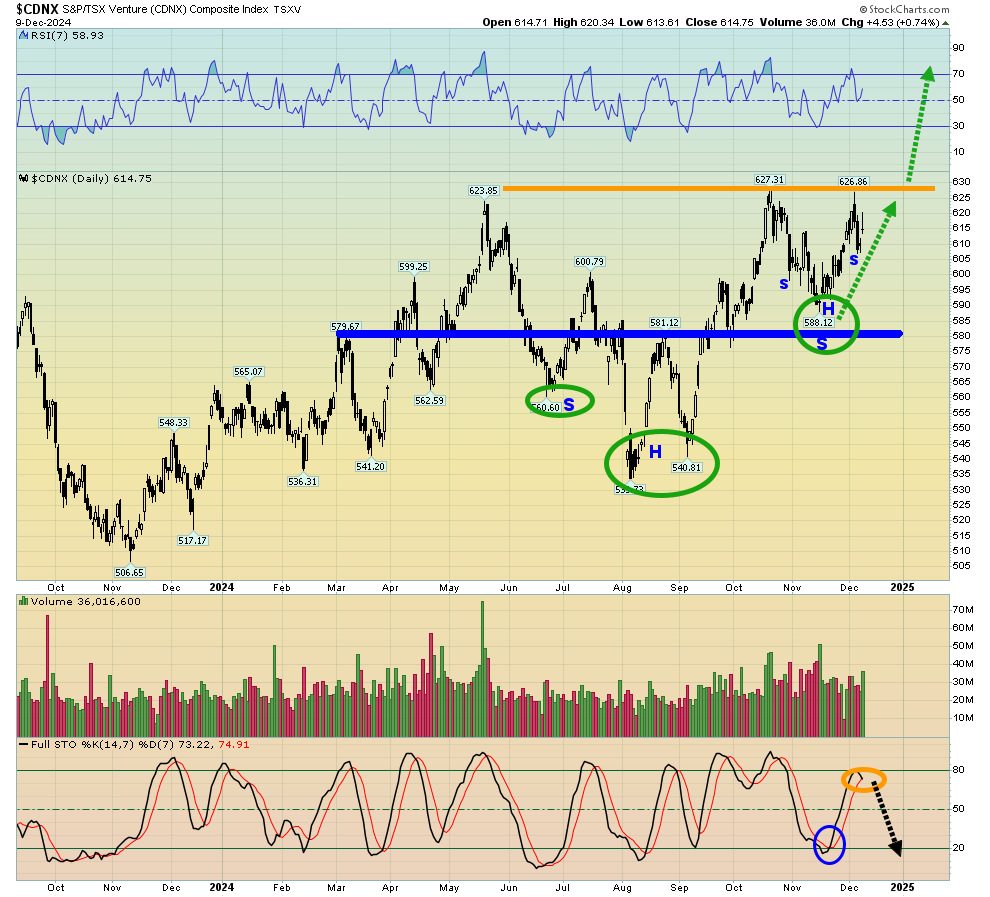Click the blue circle on the stochastic panel
990x897 pixels.
point(830,844)
